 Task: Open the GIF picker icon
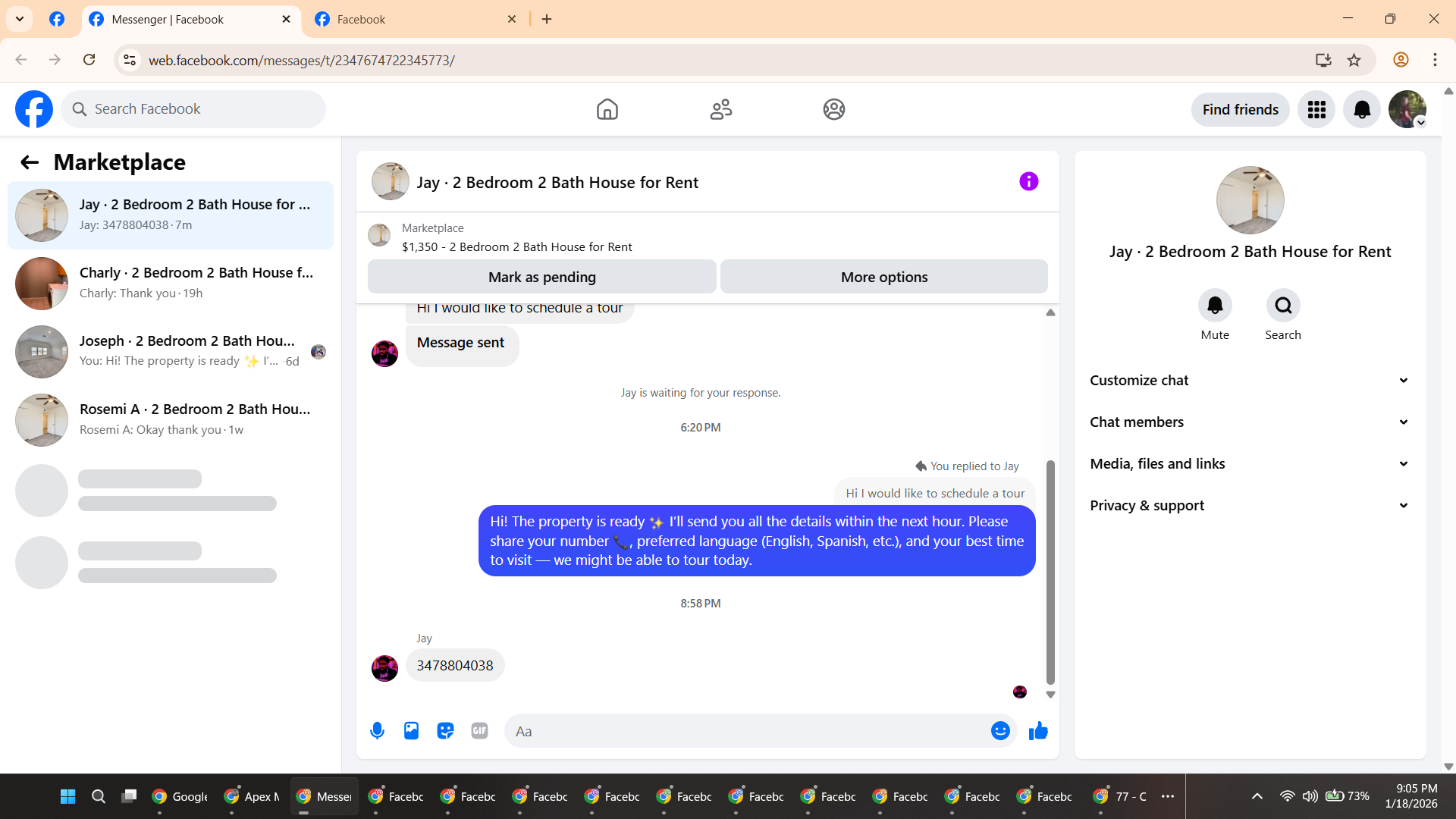click(x=479, y=731)
